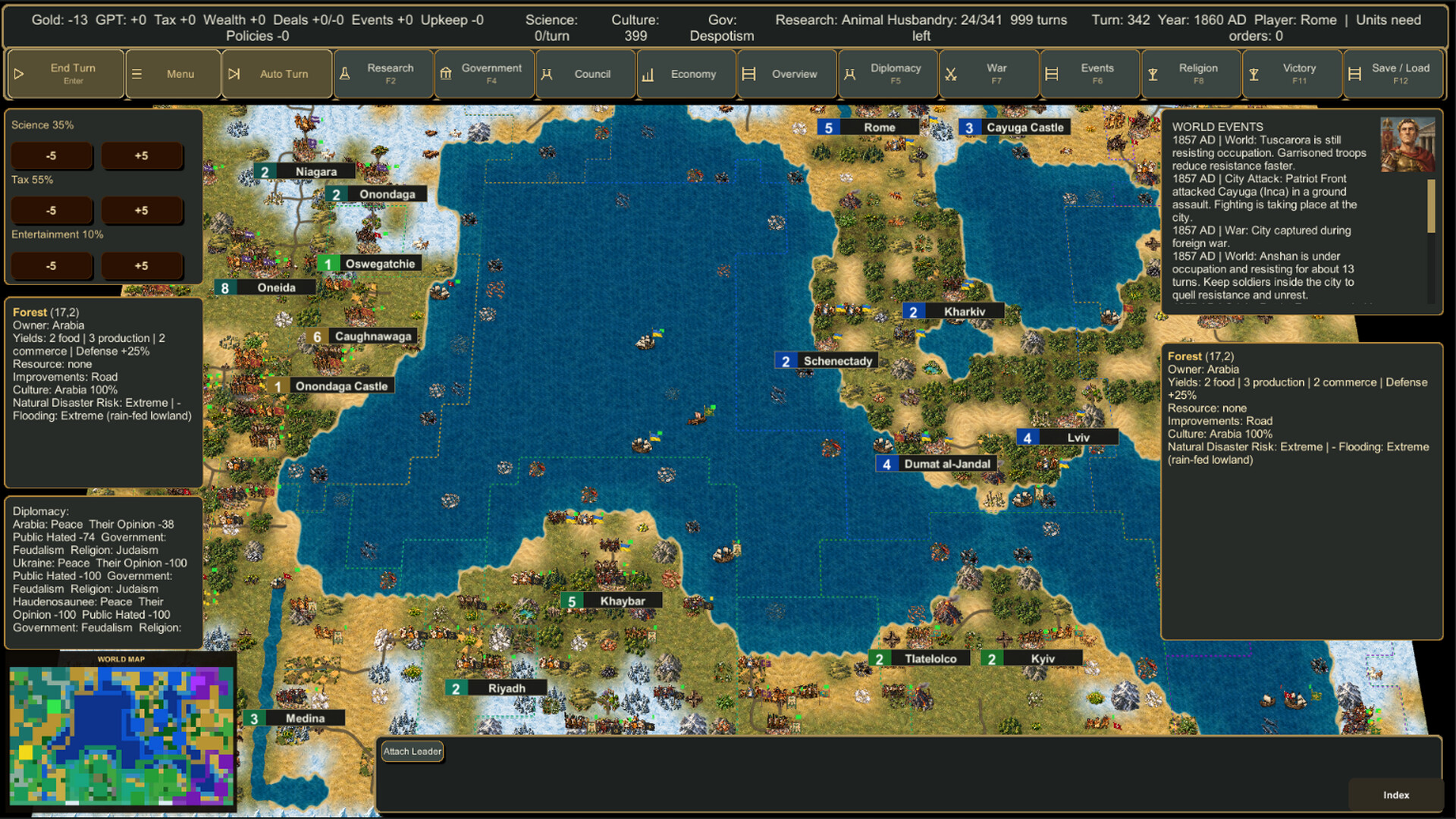
Task: Select the Dumat al-Jandal city label
Action: pos(937,463)
